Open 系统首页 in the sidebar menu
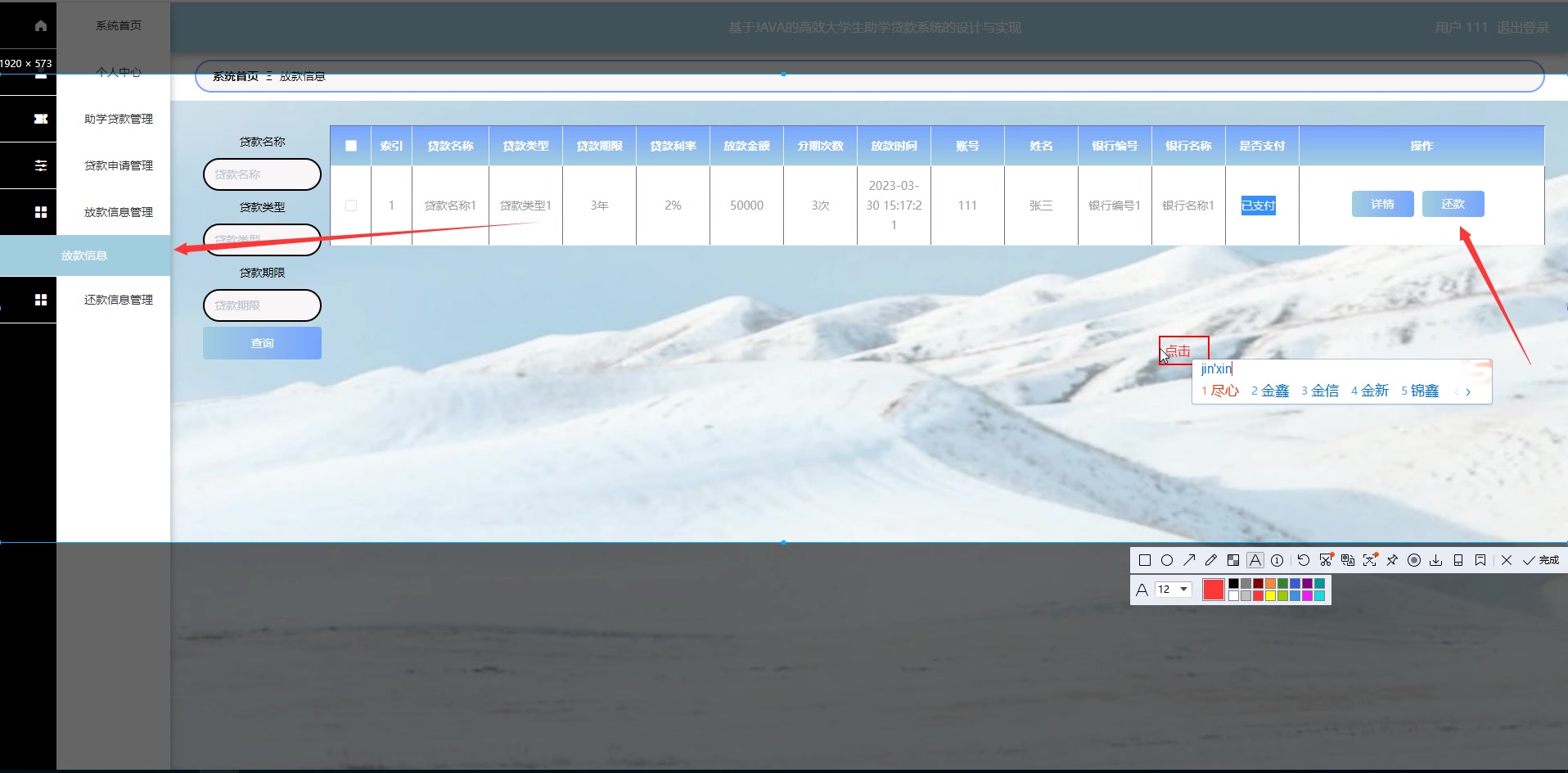 tap(119, 25)
